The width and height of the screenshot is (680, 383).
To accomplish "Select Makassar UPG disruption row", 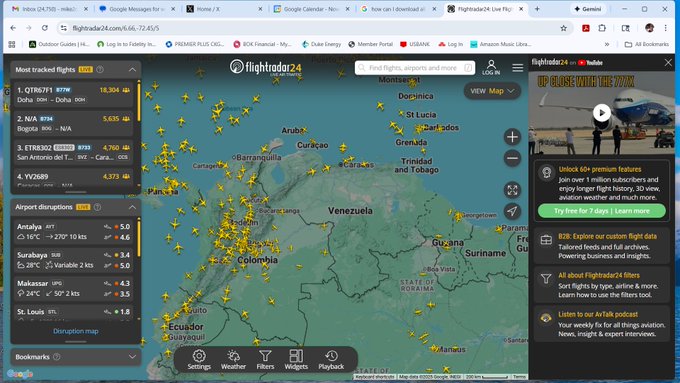I will [73, 288].
